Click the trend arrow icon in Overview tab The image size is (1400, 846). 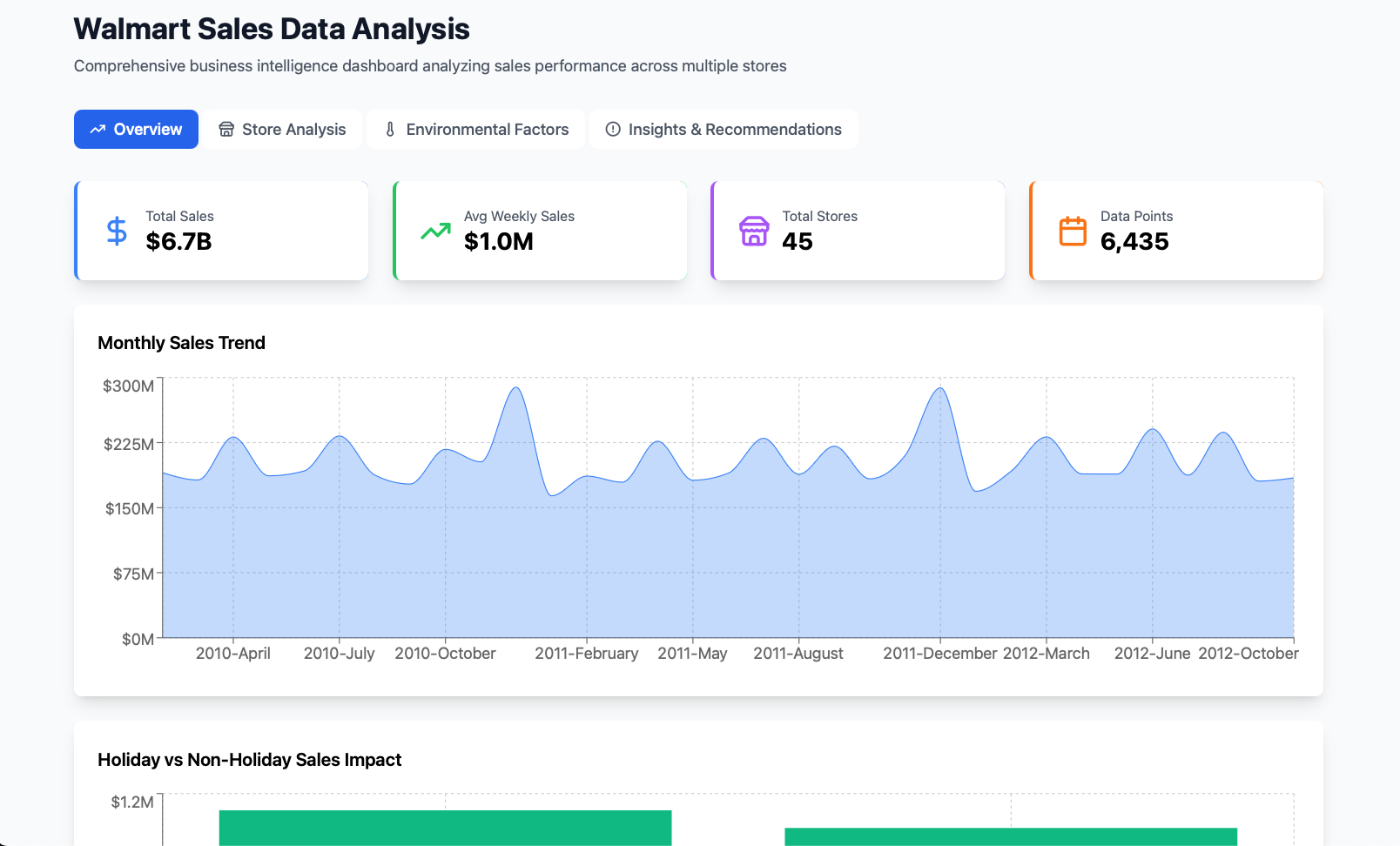tap(98, 129)
